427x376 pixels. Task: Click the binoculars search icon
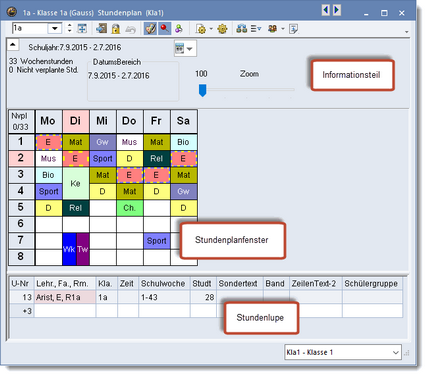coord(242,29)
